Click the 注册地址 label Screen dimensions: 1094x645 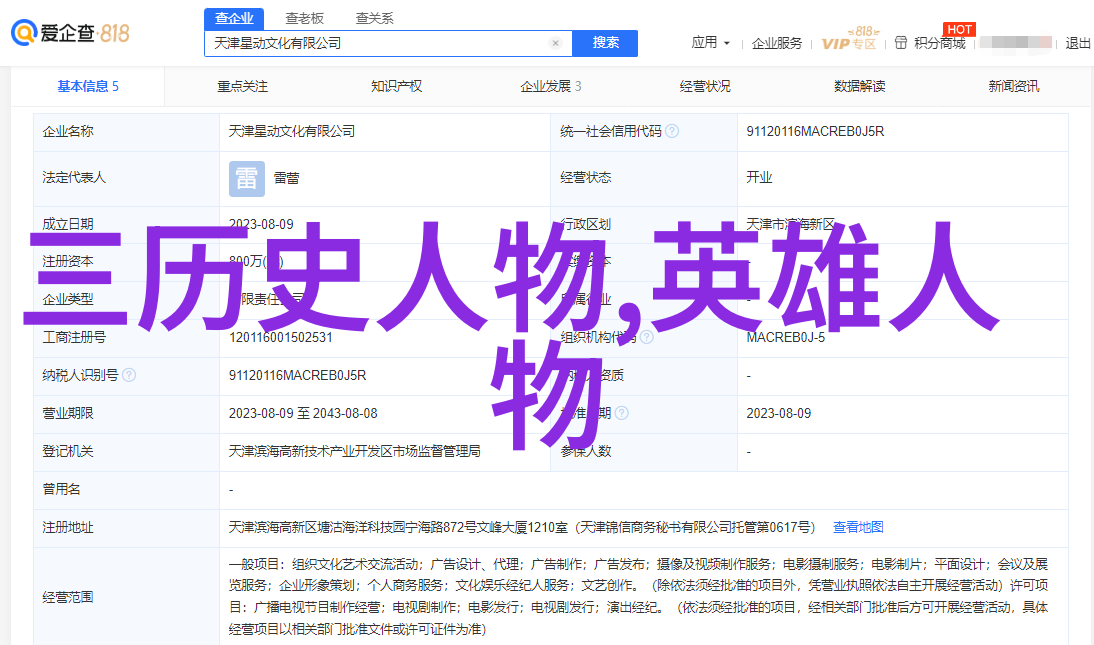68,528
